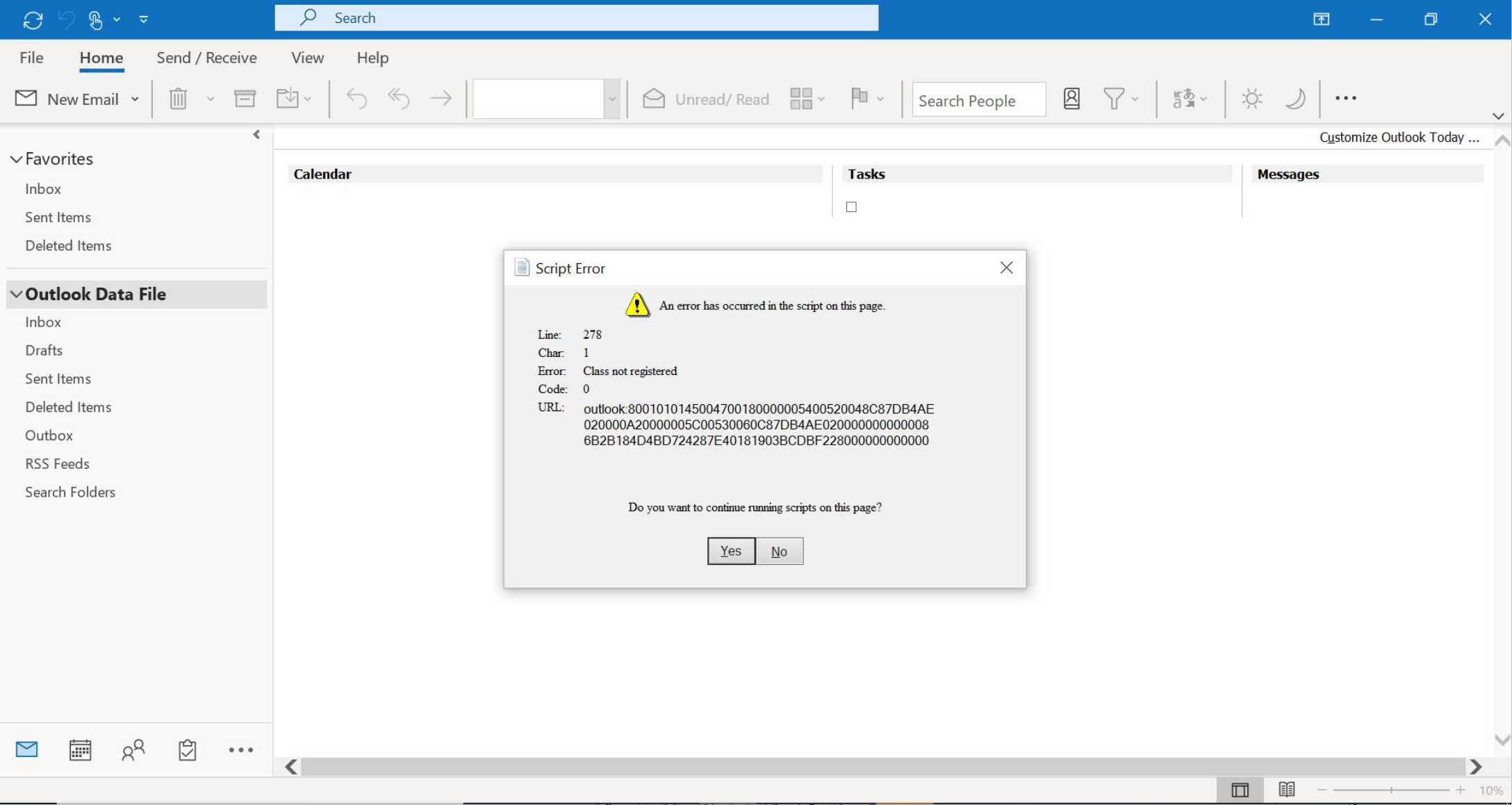Switch to People view icon

pyautogui.click(x=133, y=749)
